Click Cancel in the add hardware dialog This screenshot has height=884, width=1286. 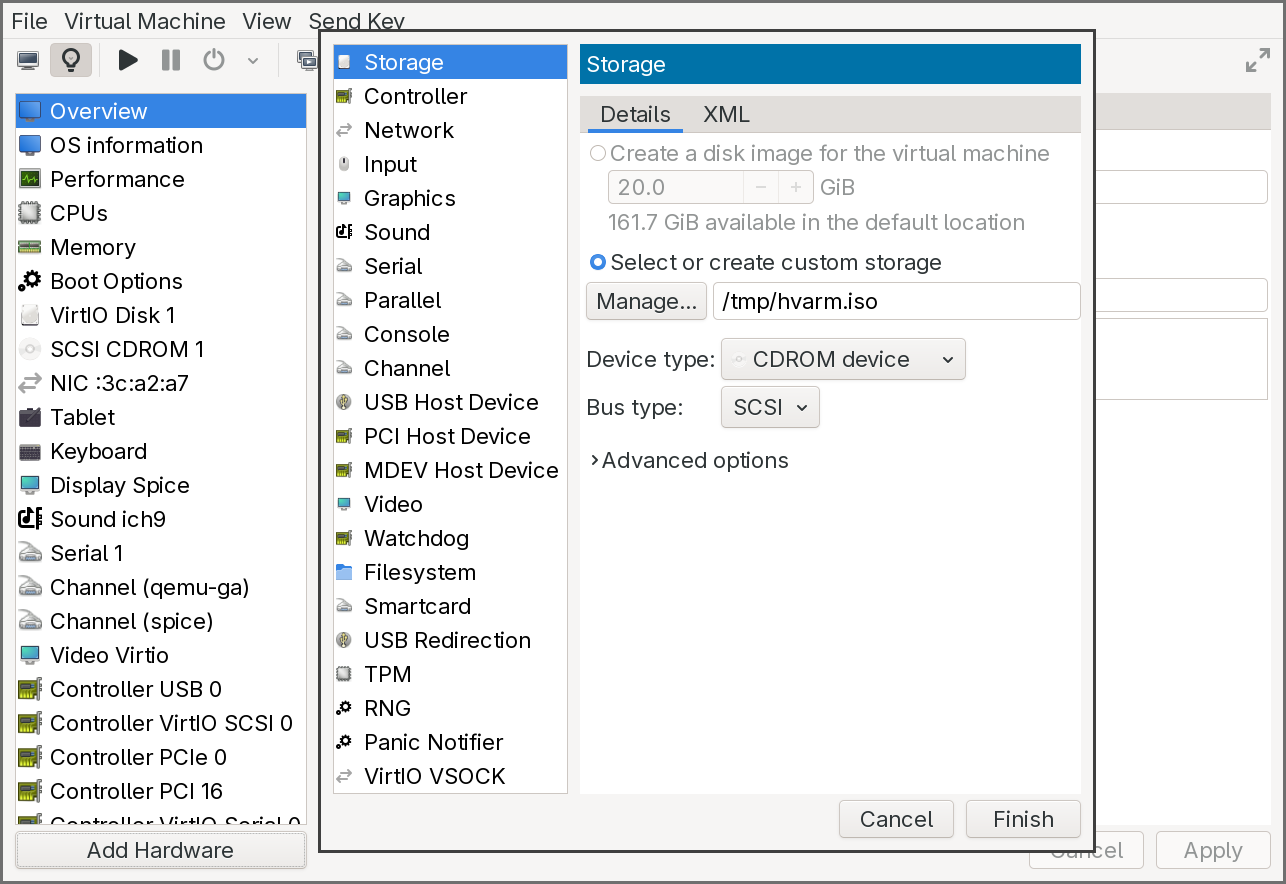point(895,819)
